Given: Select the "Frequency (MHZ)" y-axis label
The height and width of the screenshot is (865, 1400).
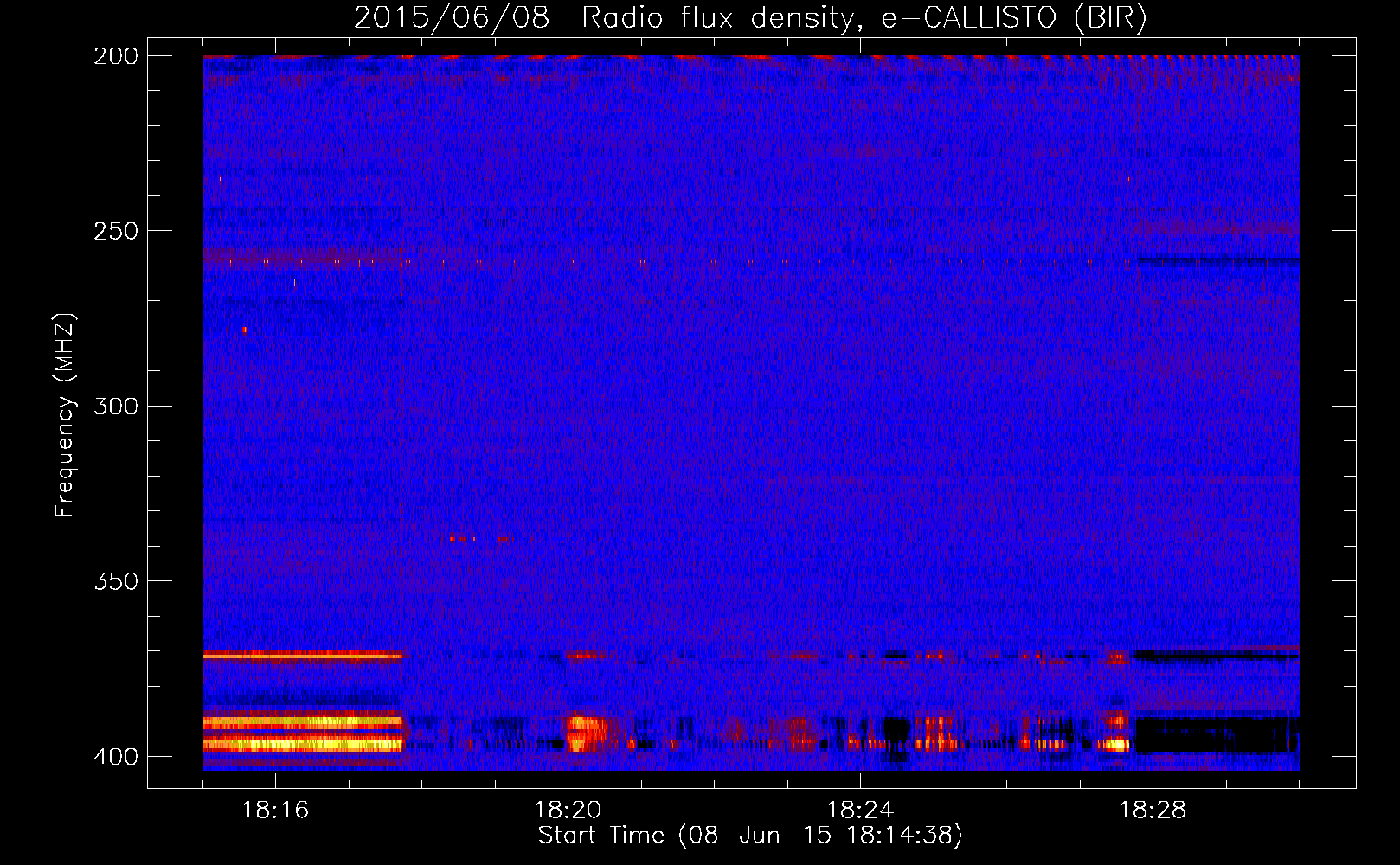Looking at the screenshot, I should coord(66,415).
